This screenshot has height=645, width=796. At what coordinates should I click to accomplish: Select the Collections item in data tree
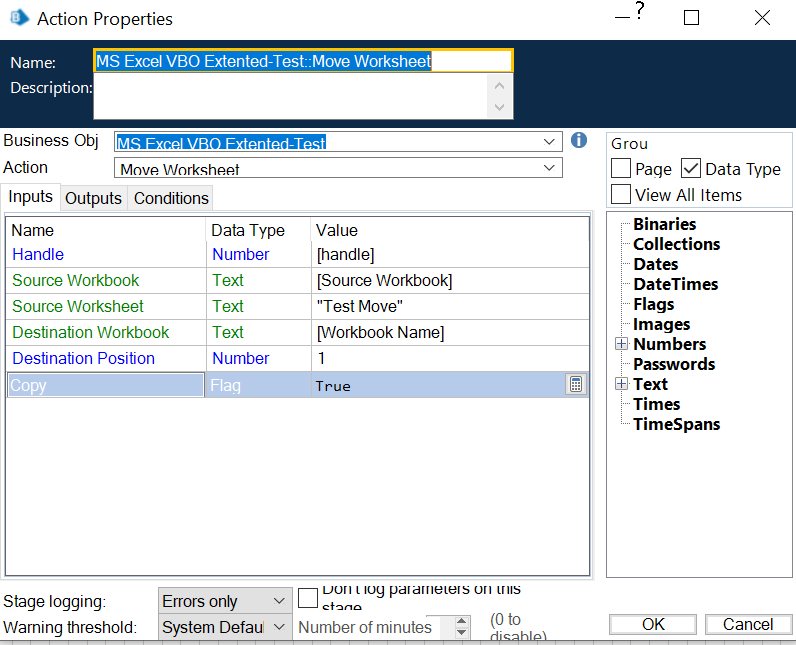pyautogui.click(x=676, y=244)
